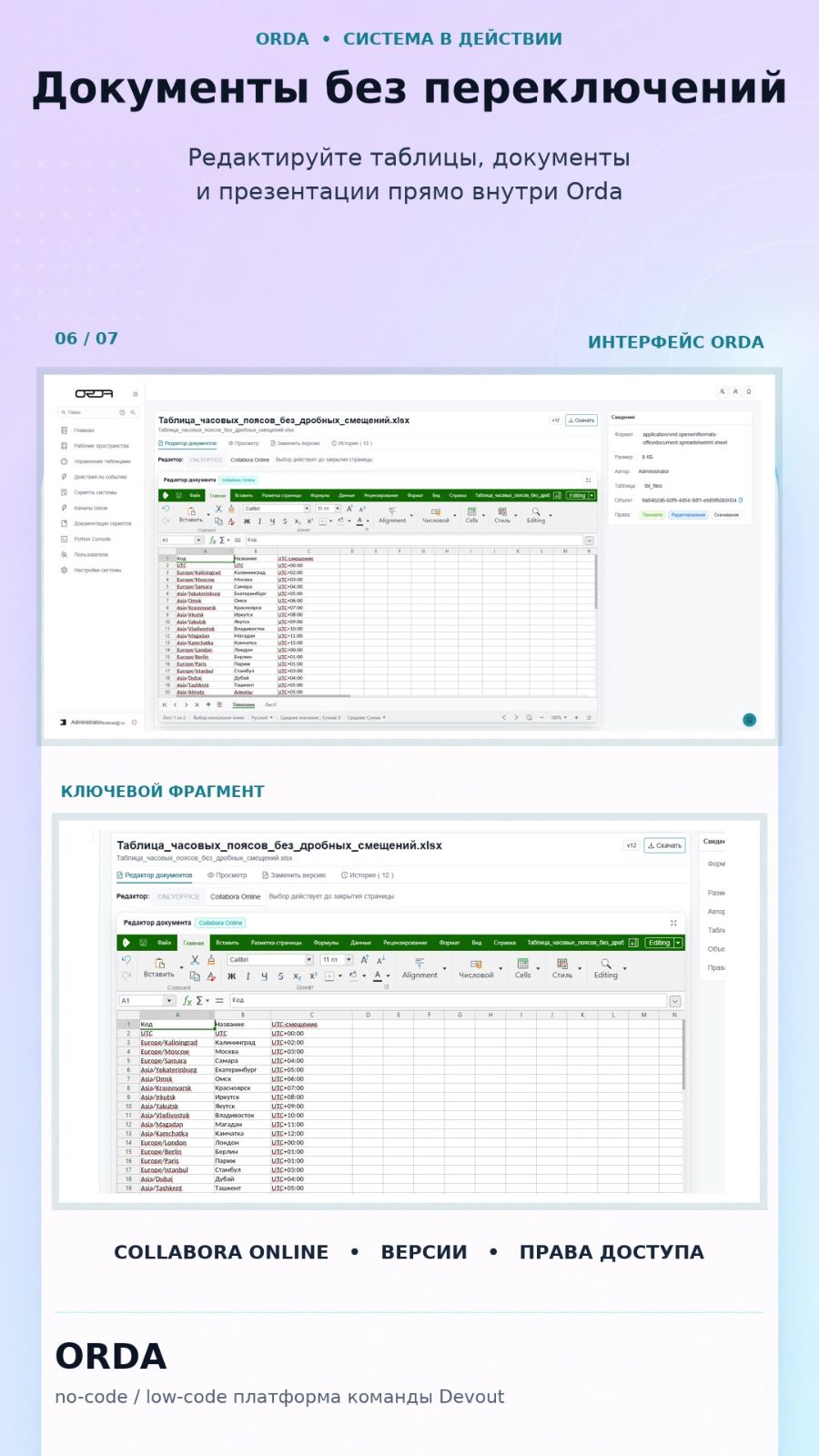This screenshot has height=1456, width=819.
Task: Open Данные ribbon tab in key fragment
Action: pos(361,943)
